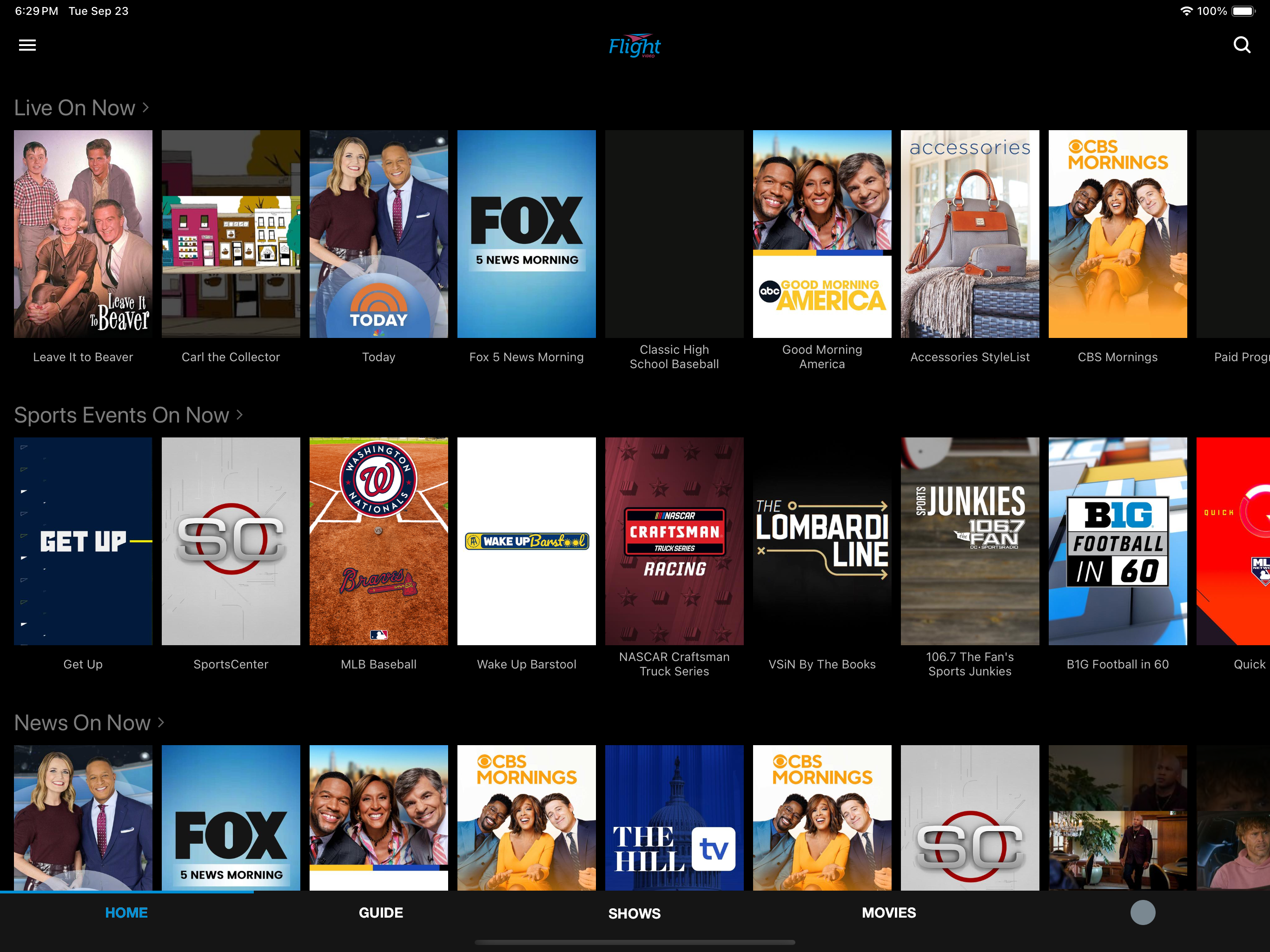
Task: Open Good Morning America poster in Live On Now
Action: (x=822, y=234)
